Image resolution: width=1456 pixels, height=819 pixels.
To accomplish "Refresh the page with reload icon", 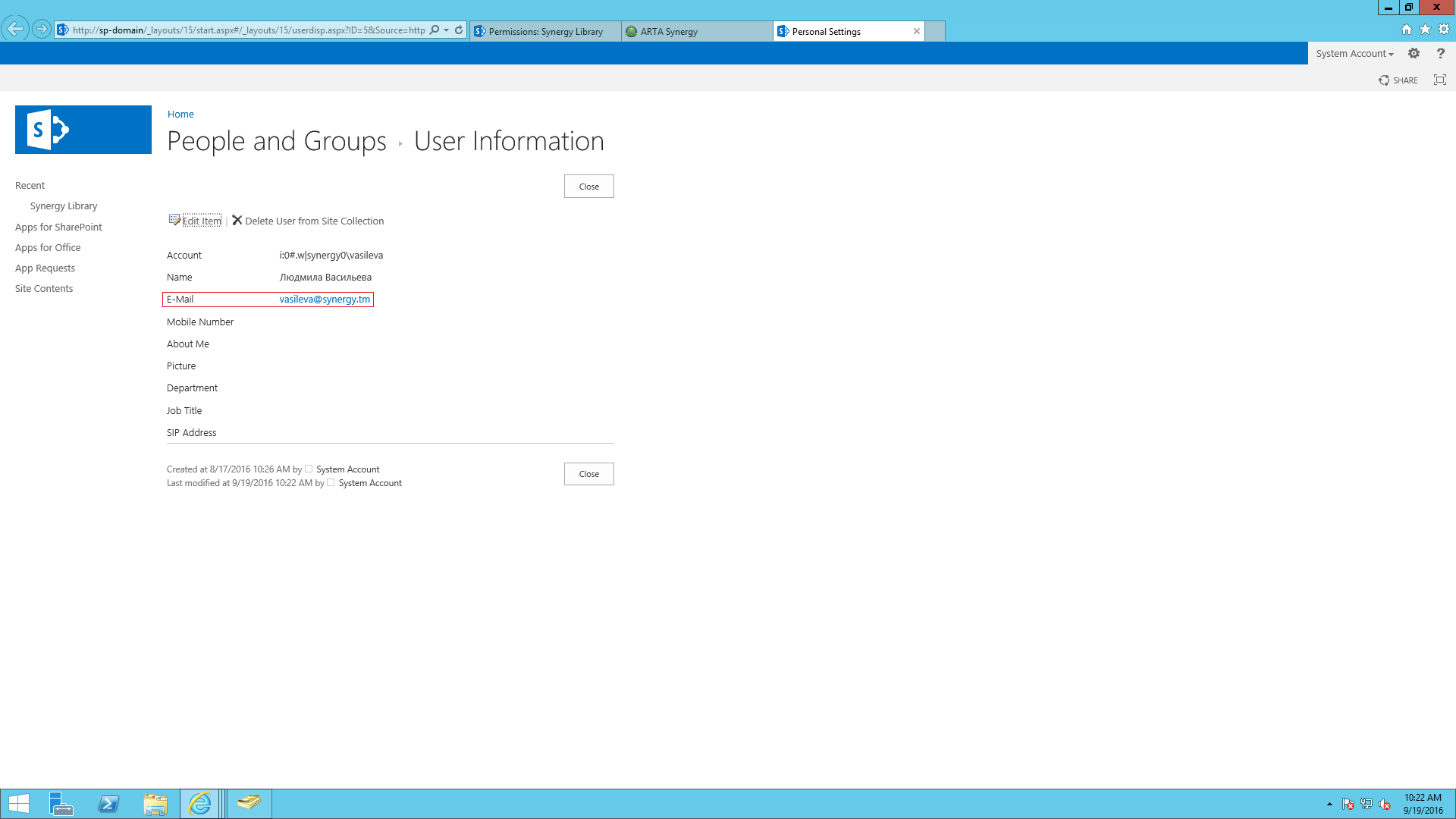I will coord(459,30).
